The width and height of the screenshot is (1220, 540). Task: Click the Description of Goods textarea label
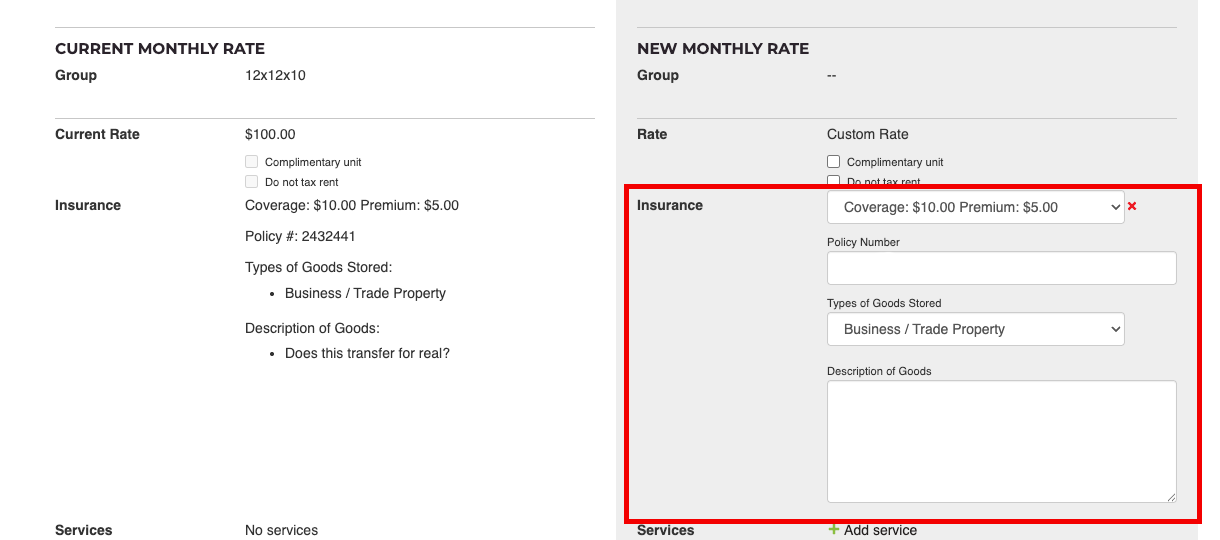(879, 371)
